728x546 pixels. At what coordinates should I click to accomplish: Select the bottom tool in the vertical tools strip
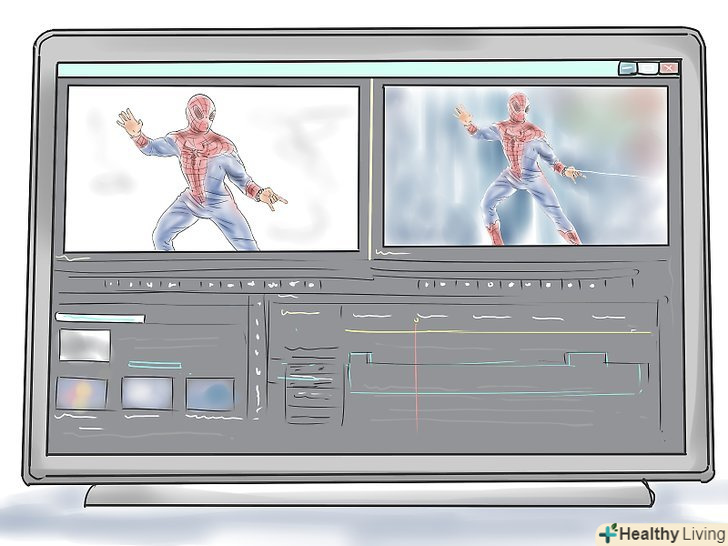coord(308,414)
